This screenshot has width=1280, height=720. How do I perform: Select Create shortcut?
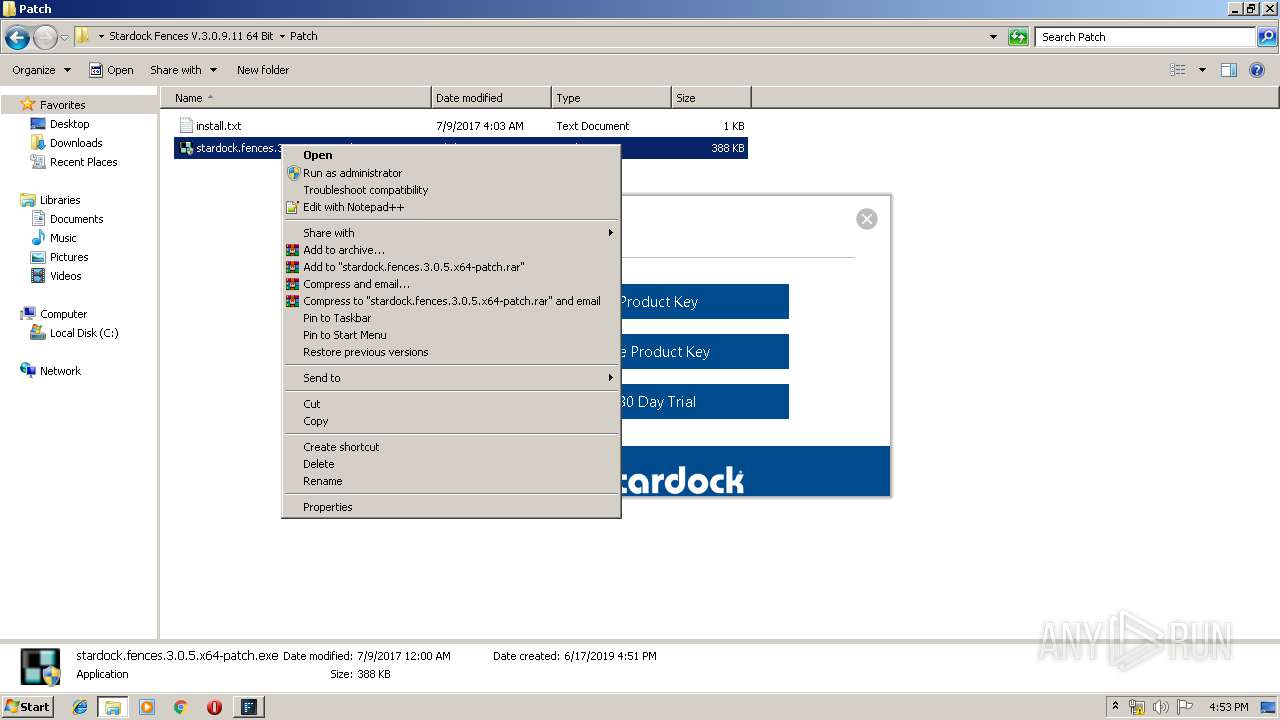pos(452,447)
